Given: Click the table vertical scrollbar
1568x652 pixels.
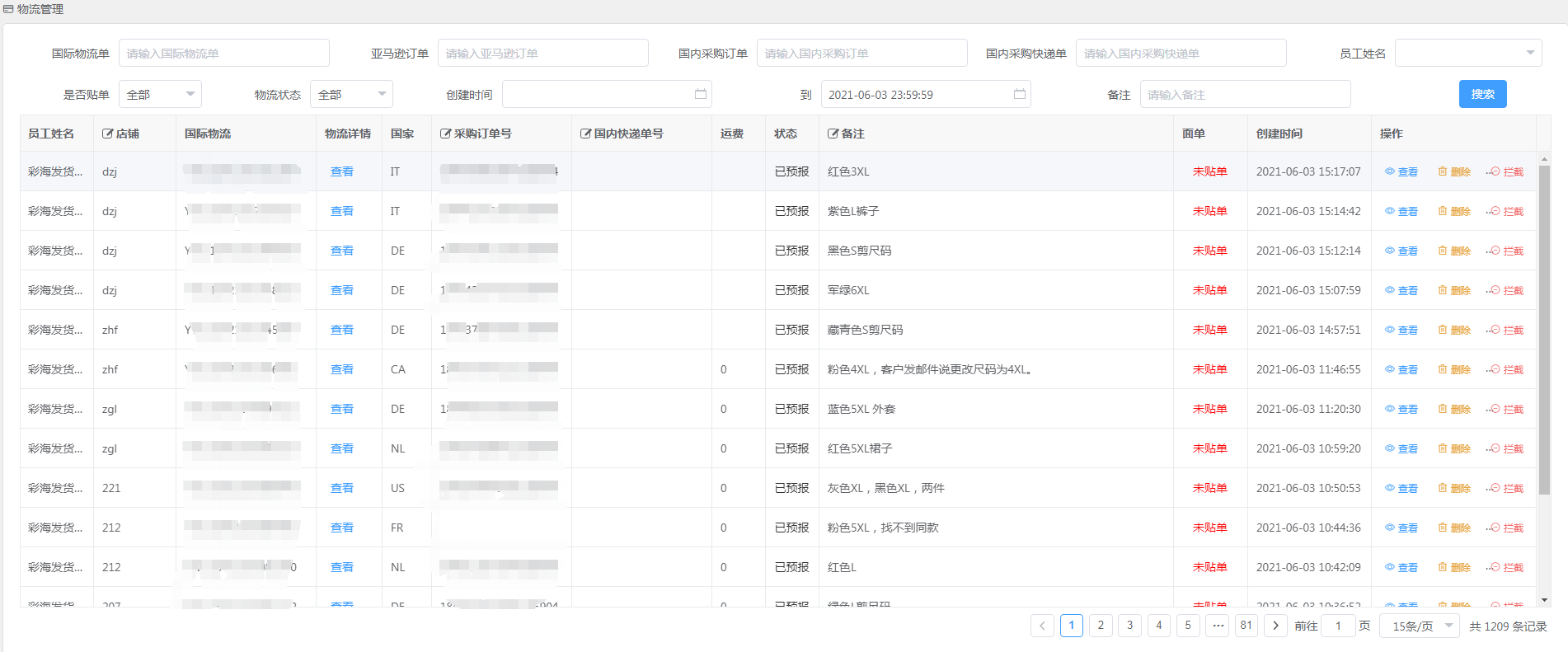Looking at the screenshot, I should pos(1544,330).
